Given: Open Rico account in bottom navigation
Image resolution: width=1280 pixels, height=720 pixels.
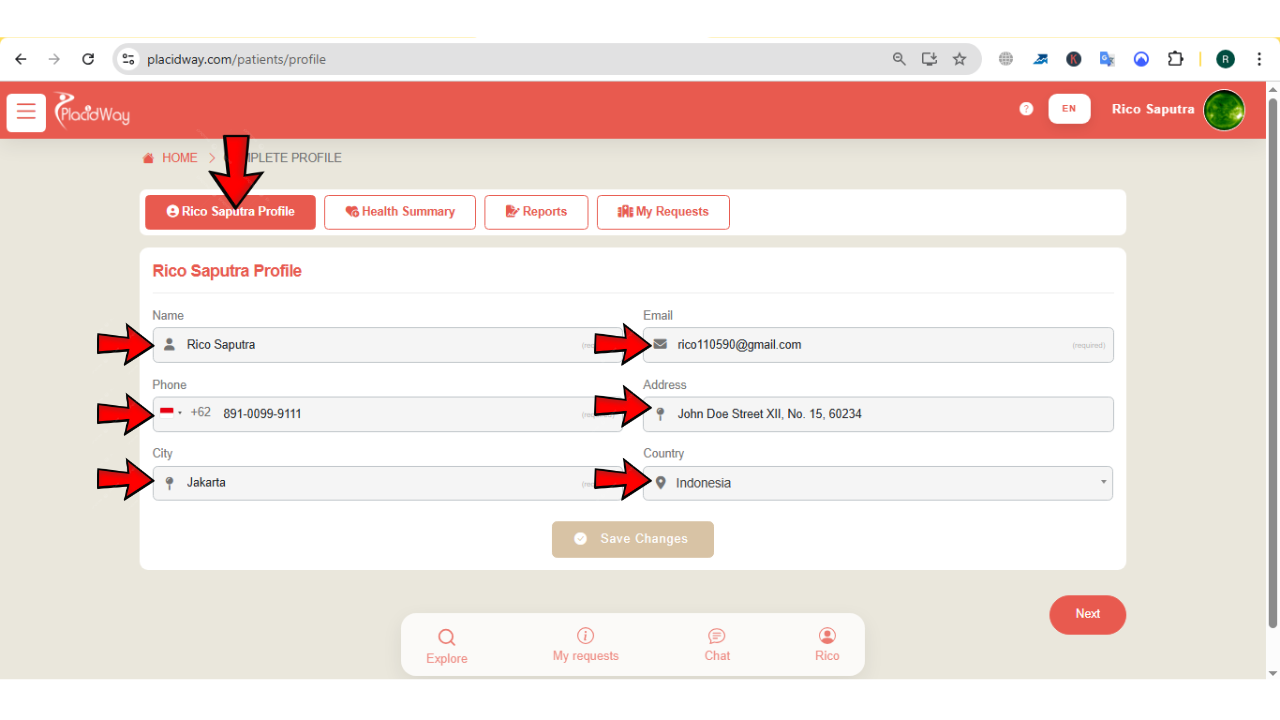Looking at the screenshot, I should click(827, 645).
